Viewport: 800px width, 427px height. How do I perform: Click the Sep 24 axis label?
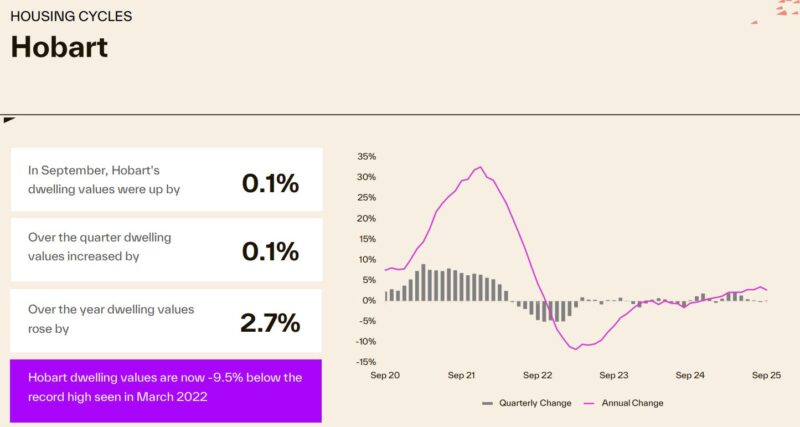[x=690, y=375]
